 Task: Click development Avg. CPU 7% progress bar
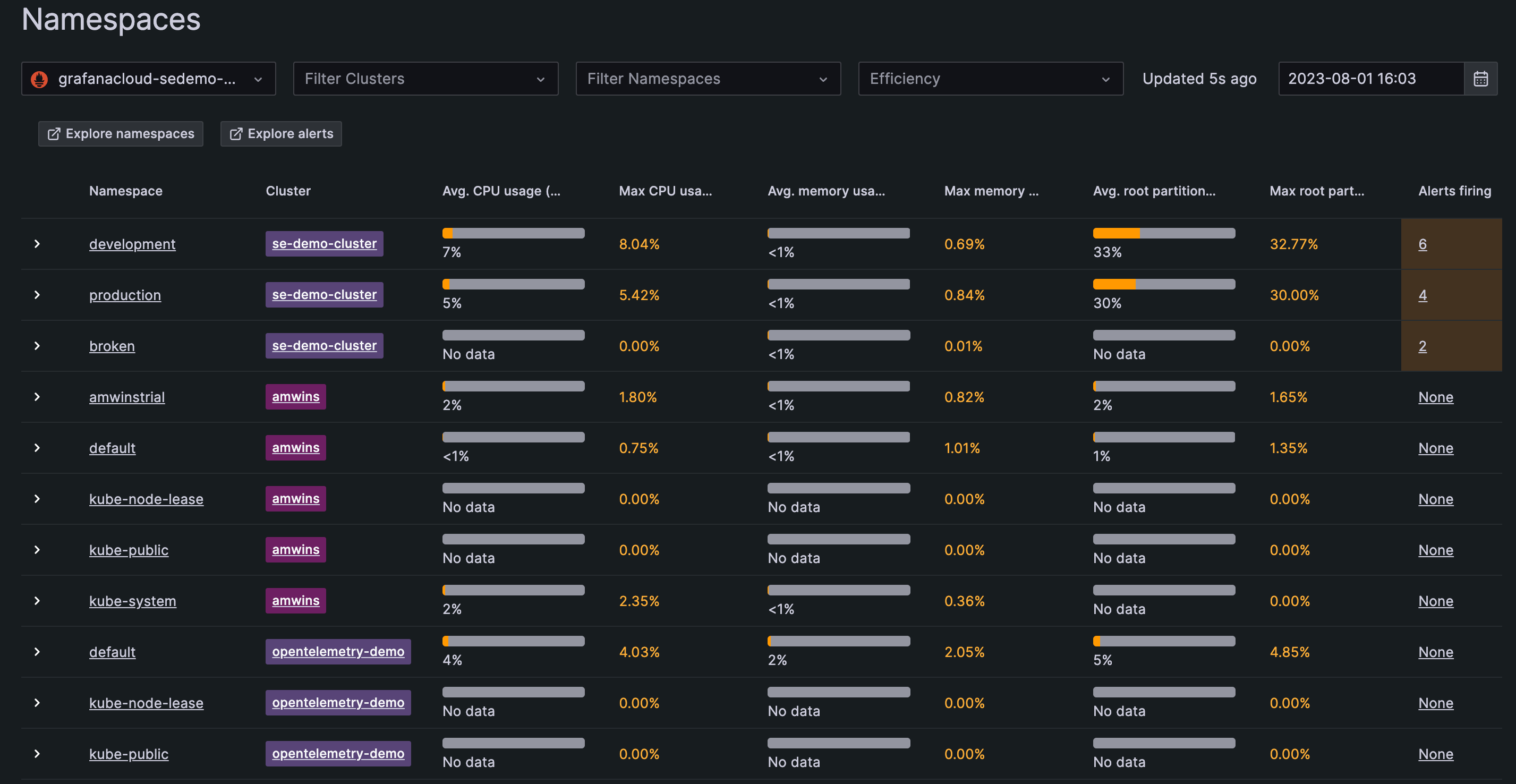click(x=513, y=233)
